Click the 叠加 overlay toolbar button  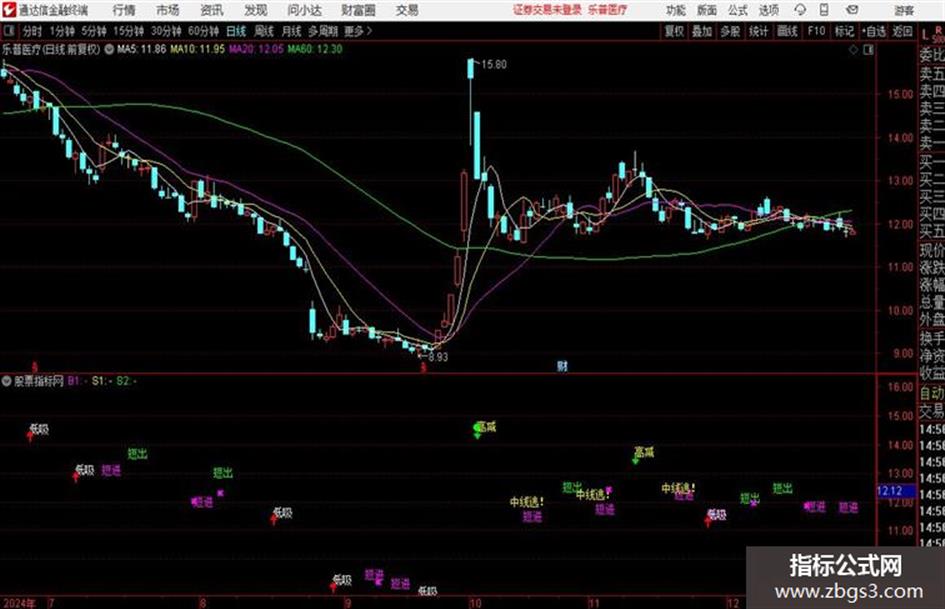[702, 31]
